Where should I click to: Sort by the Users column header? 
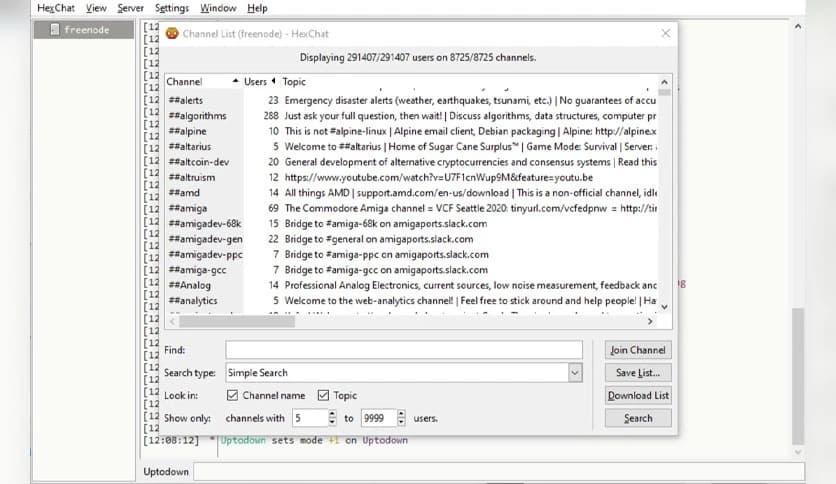[x=260, y=82]
